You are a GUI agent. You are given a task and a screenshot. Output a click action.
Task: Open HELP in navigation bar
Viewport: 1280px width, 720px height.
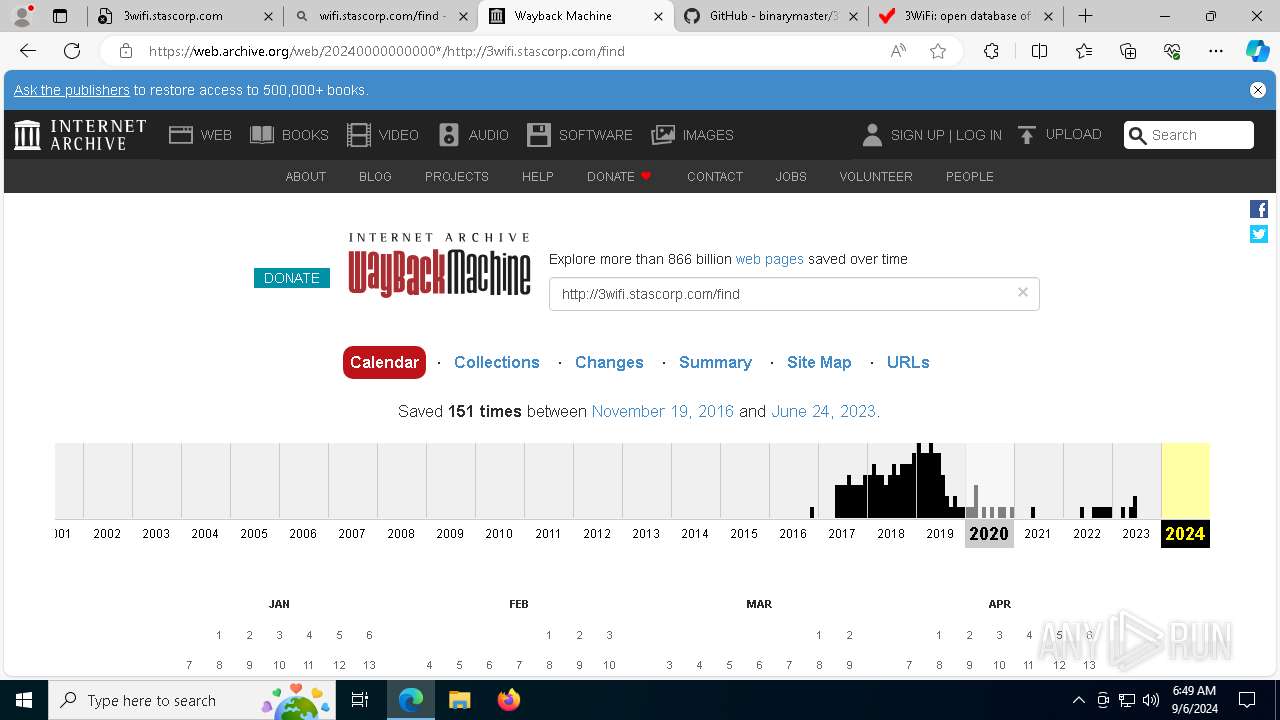coord(538,176)
